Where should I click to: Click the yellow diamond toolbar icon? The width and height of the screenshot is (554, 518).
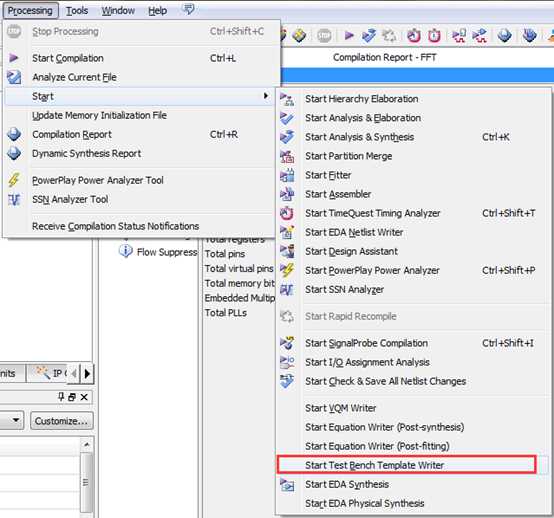click(299, 35)
